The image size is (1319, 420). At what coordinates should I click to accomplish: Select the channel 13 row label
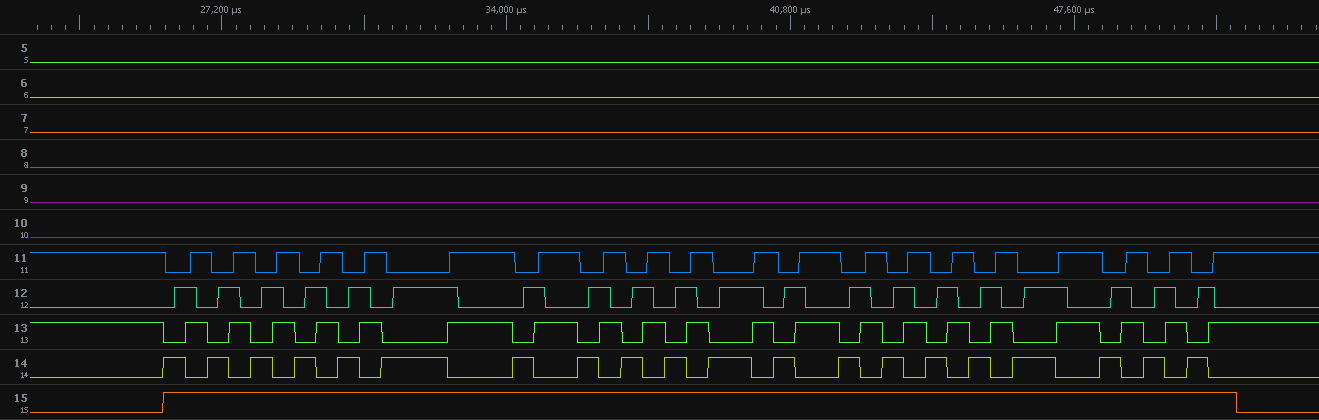pos(22,328)
